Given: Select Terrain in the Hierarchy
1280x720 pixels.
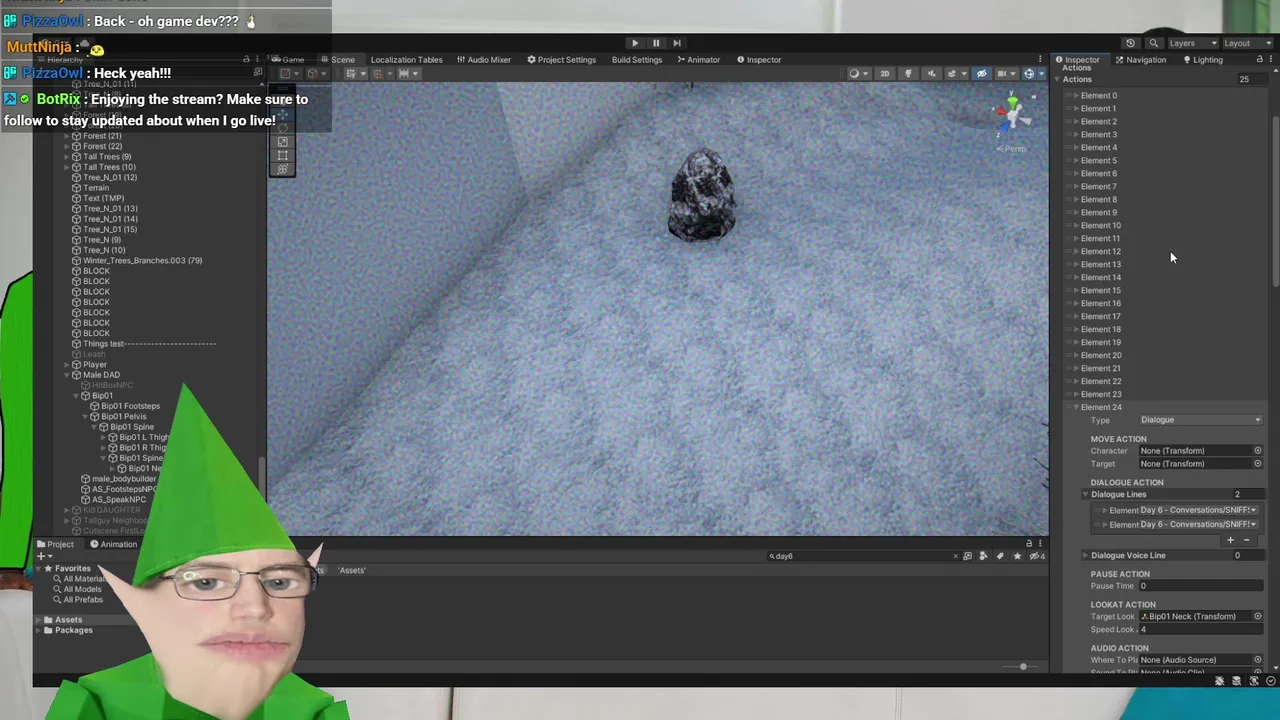Looking at the screenshot, I should click(96, 188).
